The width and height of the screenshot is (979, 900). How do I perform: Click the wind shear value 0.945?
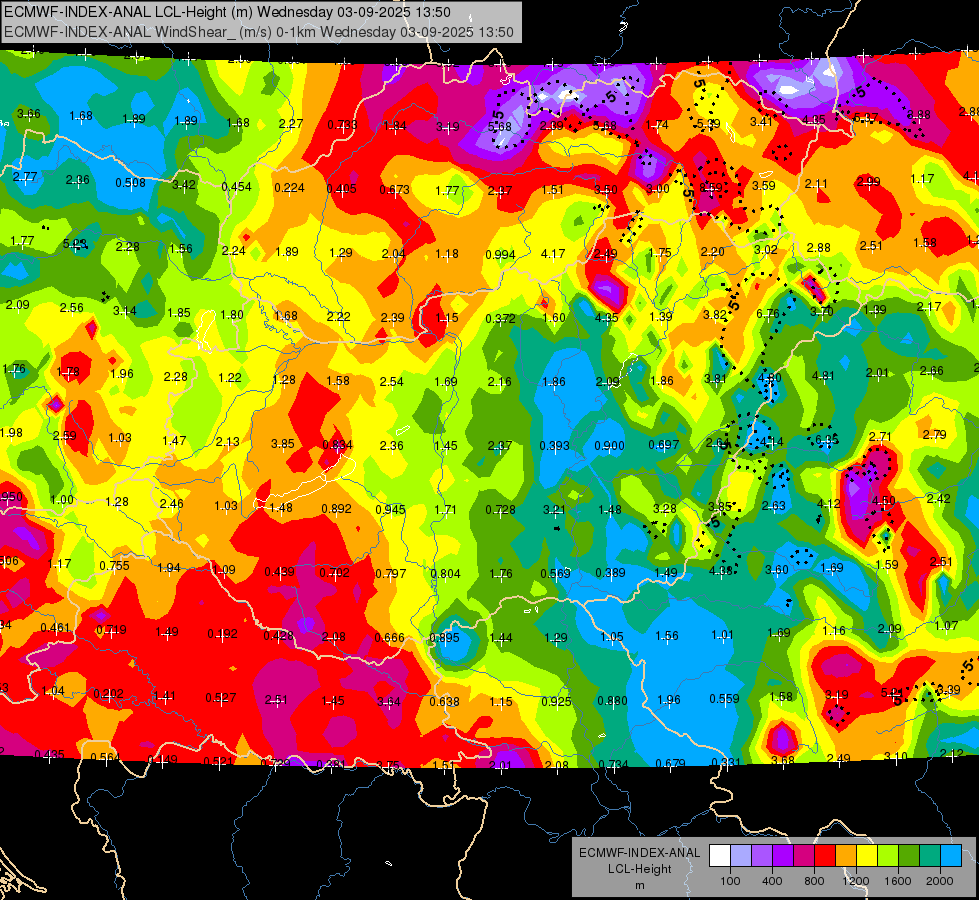[390, 510]
